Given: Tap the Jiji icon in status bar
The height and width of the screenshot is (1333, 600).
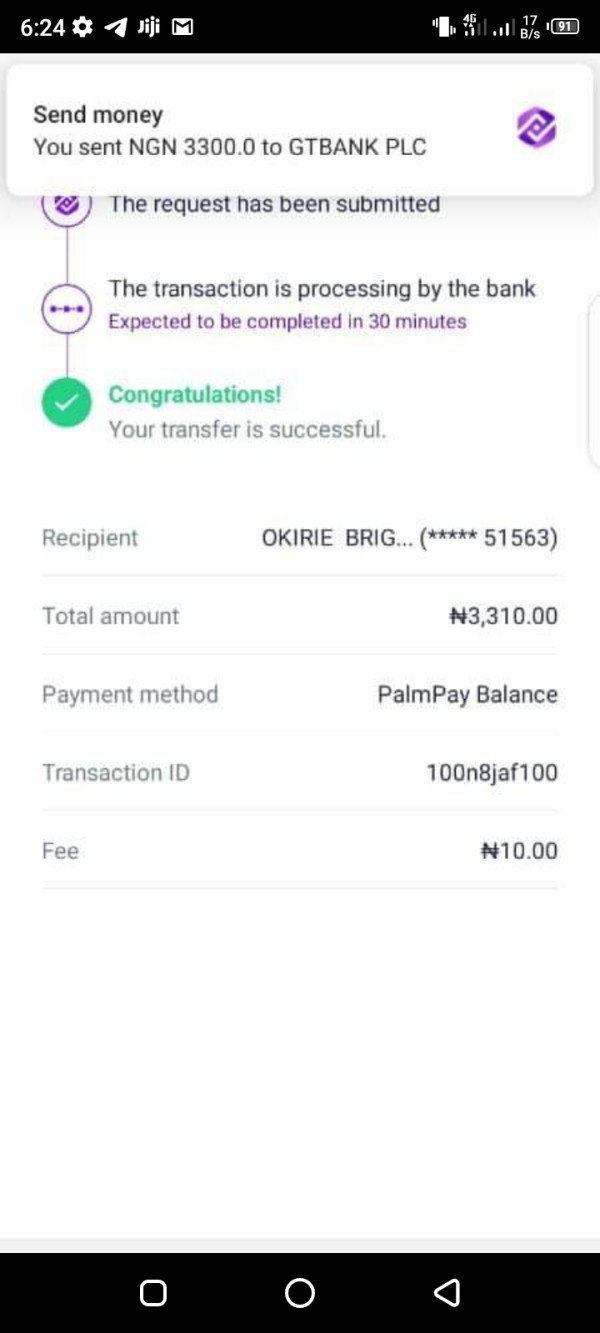Looking at the screenshot, I should pyautogui.click(x=149, y=27).
